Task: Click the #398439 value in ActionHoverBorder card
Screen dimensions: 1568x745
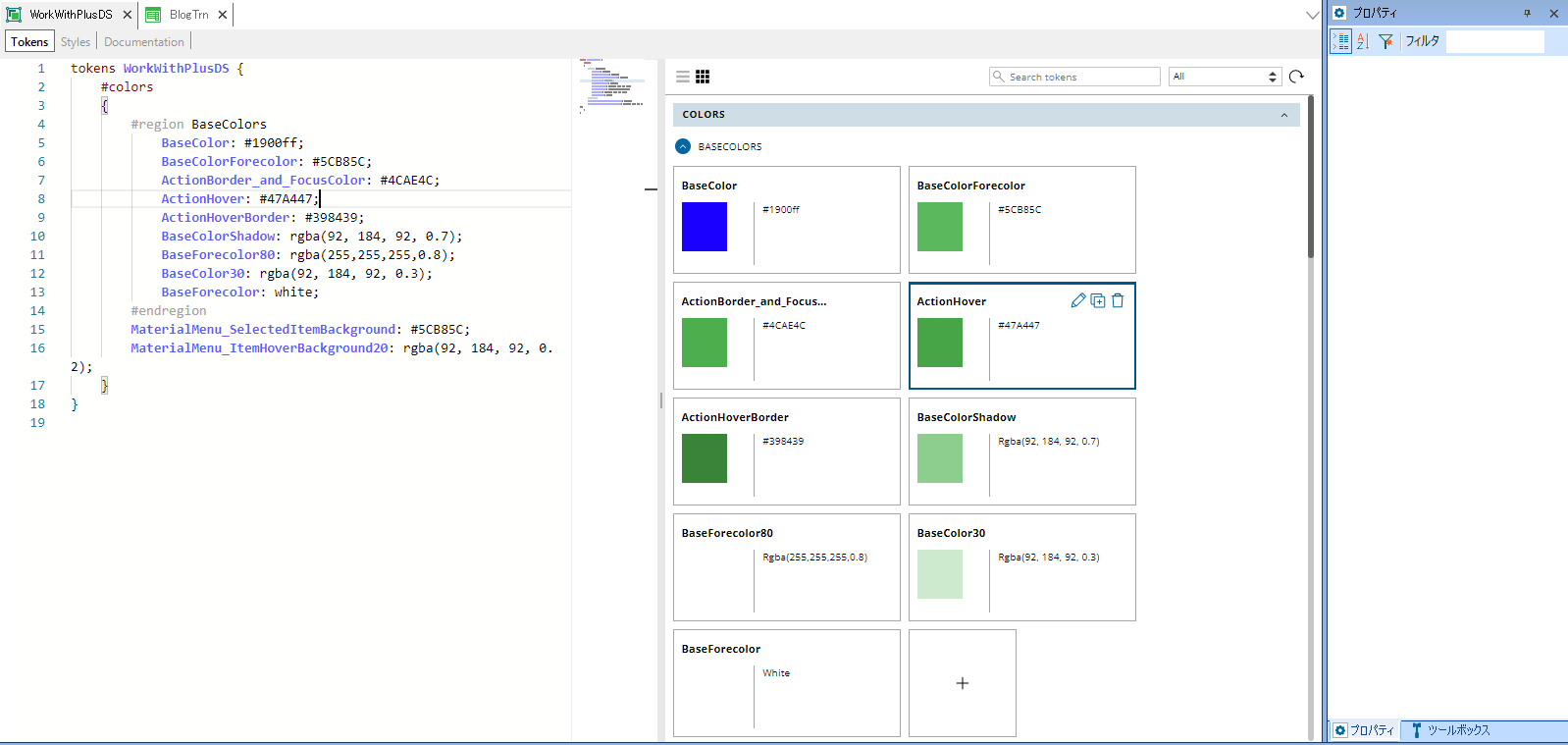Action: click(x=783, y=441)
